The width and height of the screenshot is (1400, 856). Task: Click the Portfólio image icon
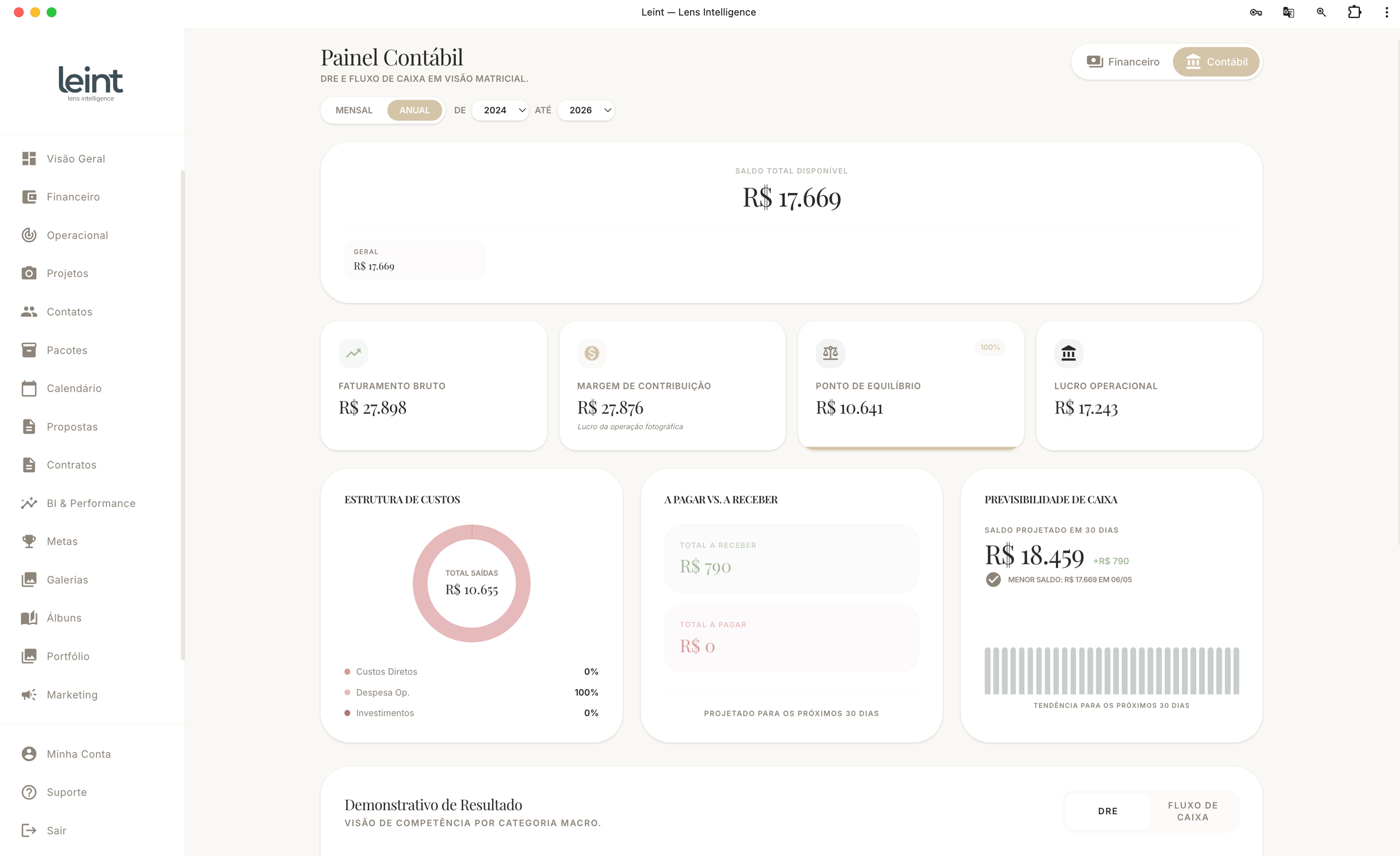pos(29,656)
